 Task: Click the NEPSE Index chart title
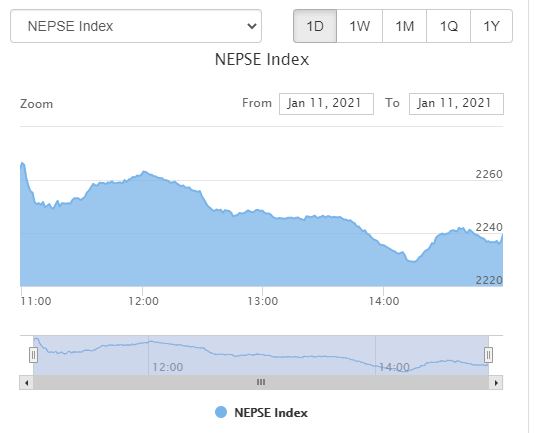[x=262, y=59]
